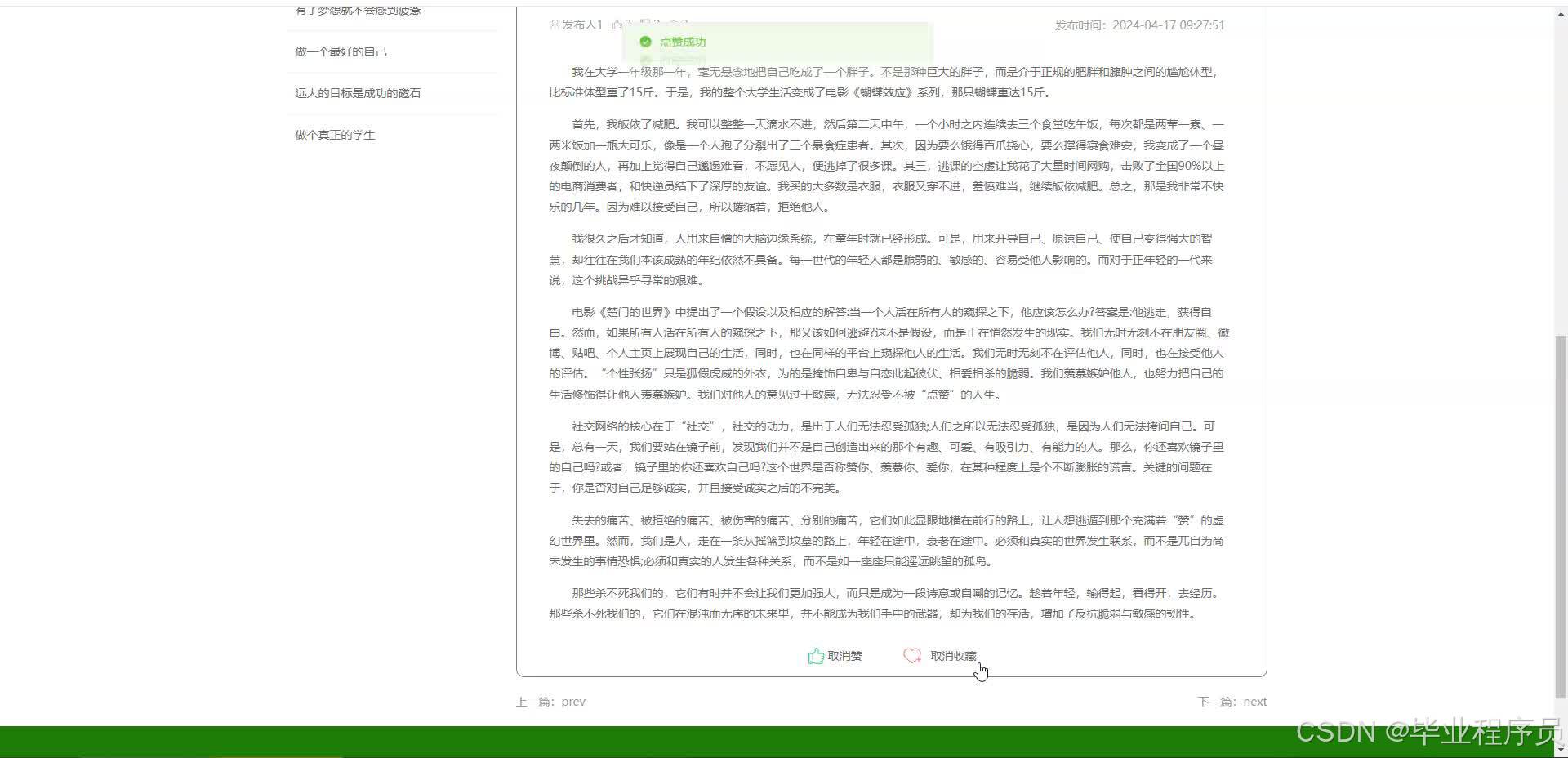Click the paragraph starting 社交网络的核心在于
This screenshot has width=1568, height=758.
click(x=886, y=457)
